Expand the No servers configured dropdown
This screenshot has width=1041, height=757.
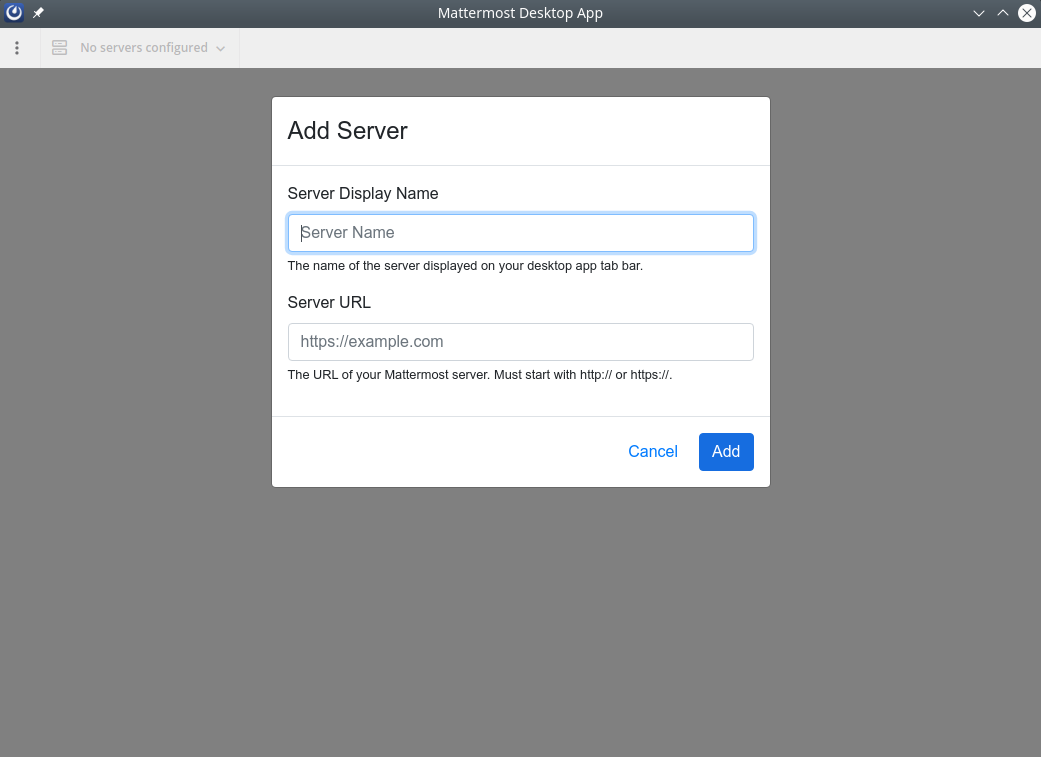140,48
